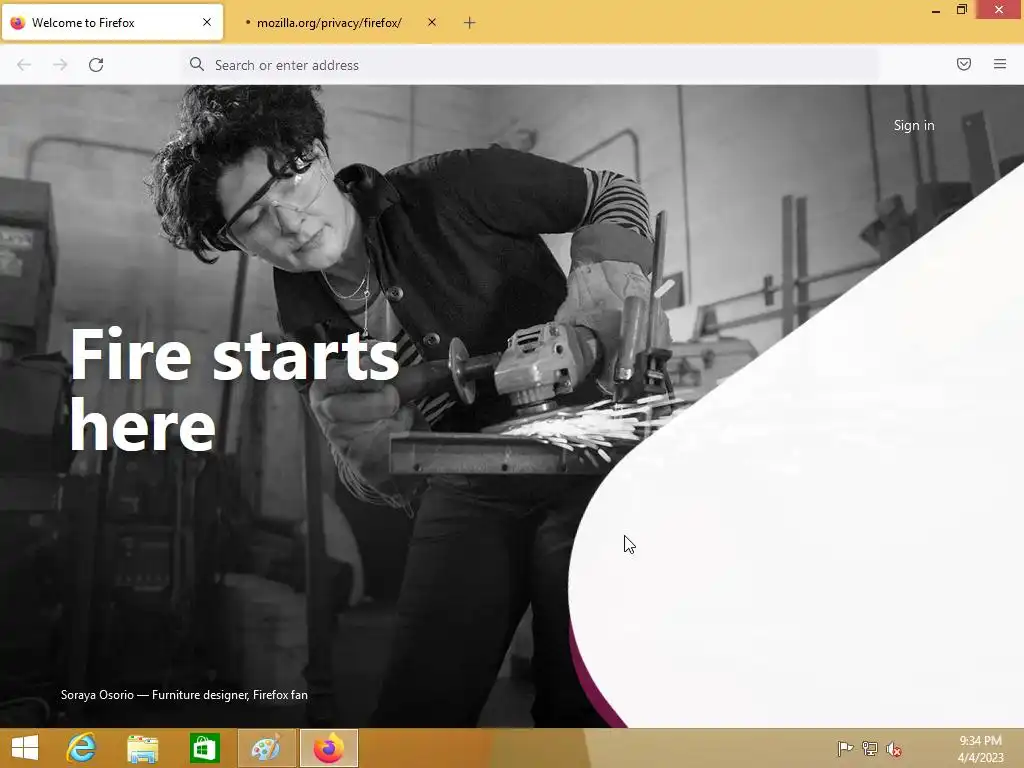This screenshot has width=1024, height=768.
Task: Open the muted volume tray icon
Action: tap(894, 749)
